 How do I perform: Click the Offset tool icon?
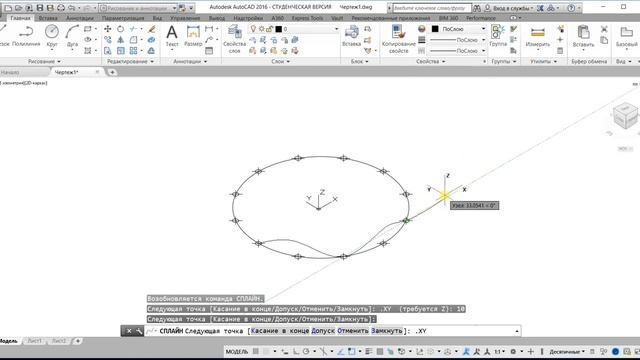click(x=151, y=51)
